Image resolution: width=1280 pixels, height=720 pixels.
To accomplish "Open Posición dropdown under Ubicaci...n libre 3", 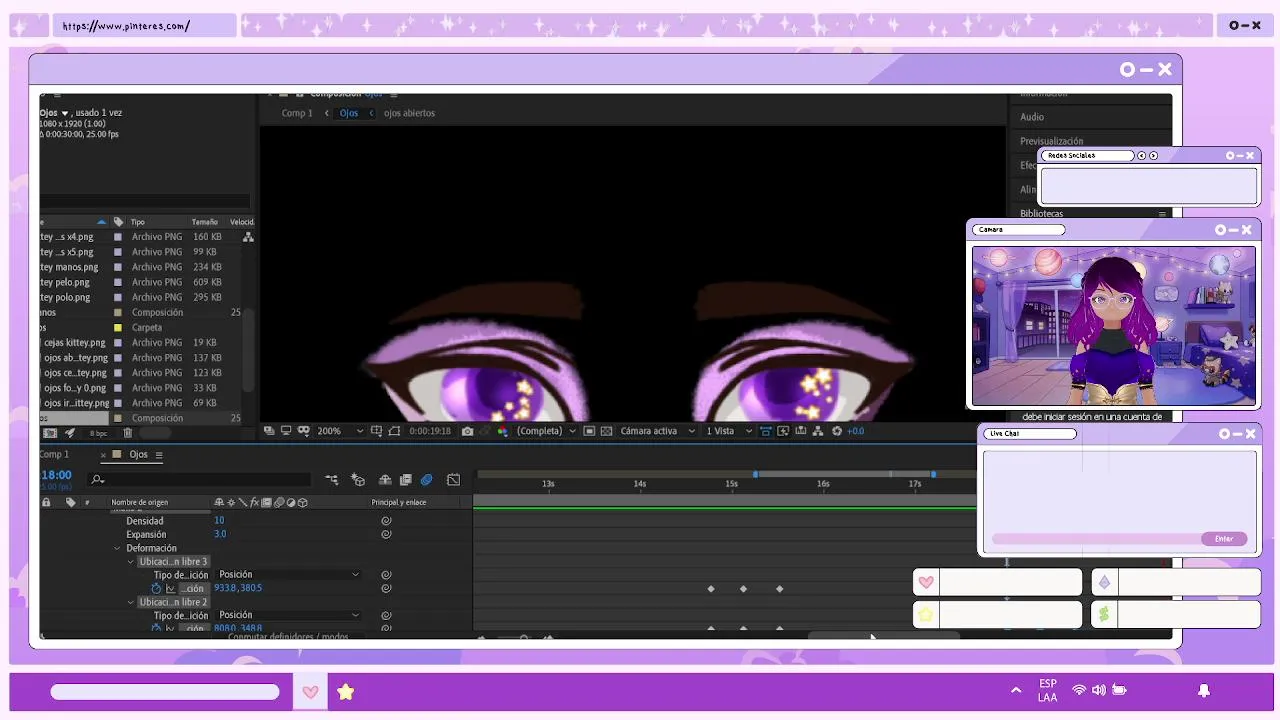I will 289,575.
